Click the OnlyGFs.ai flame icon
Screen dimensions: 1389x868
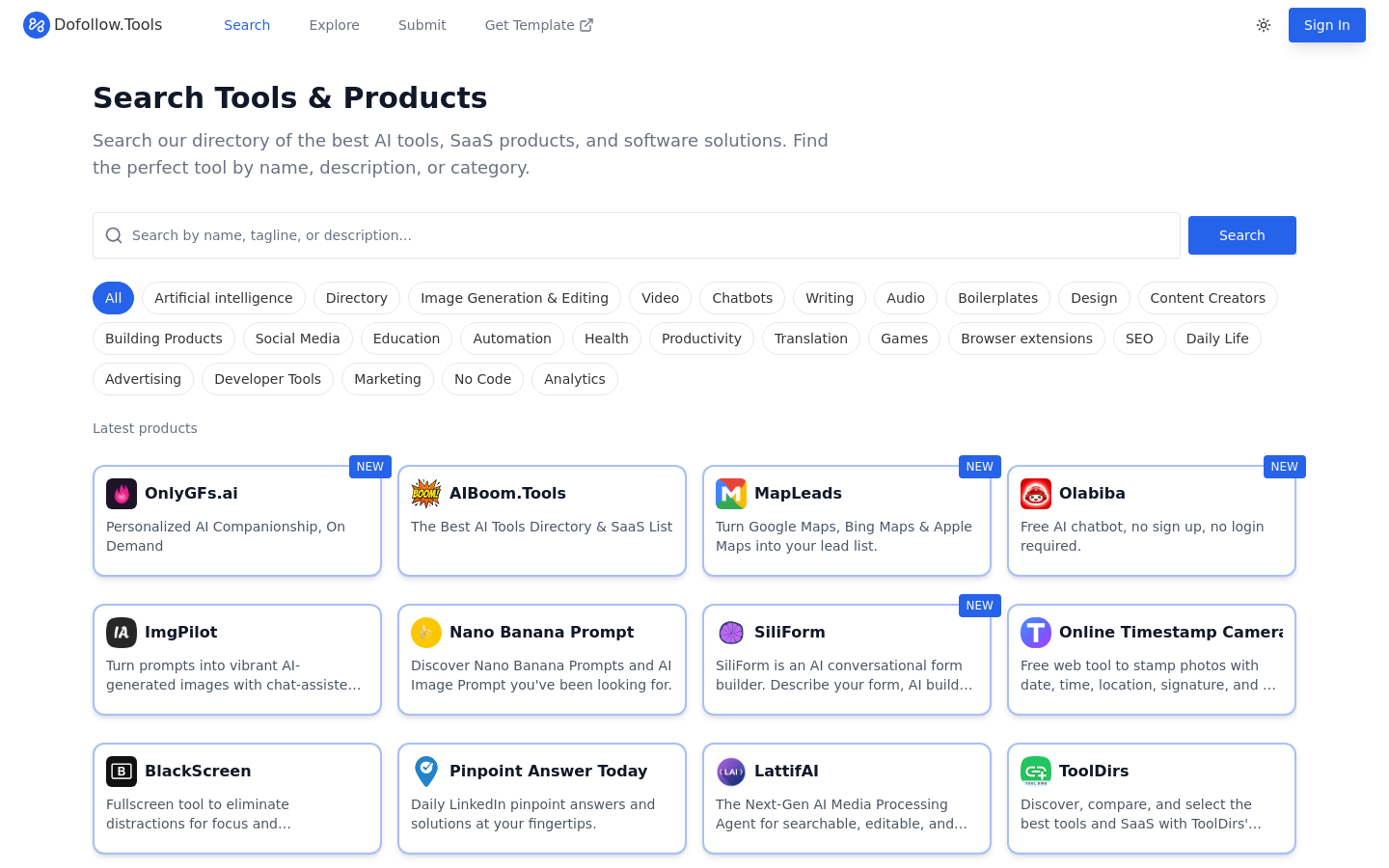pos(122,494)
